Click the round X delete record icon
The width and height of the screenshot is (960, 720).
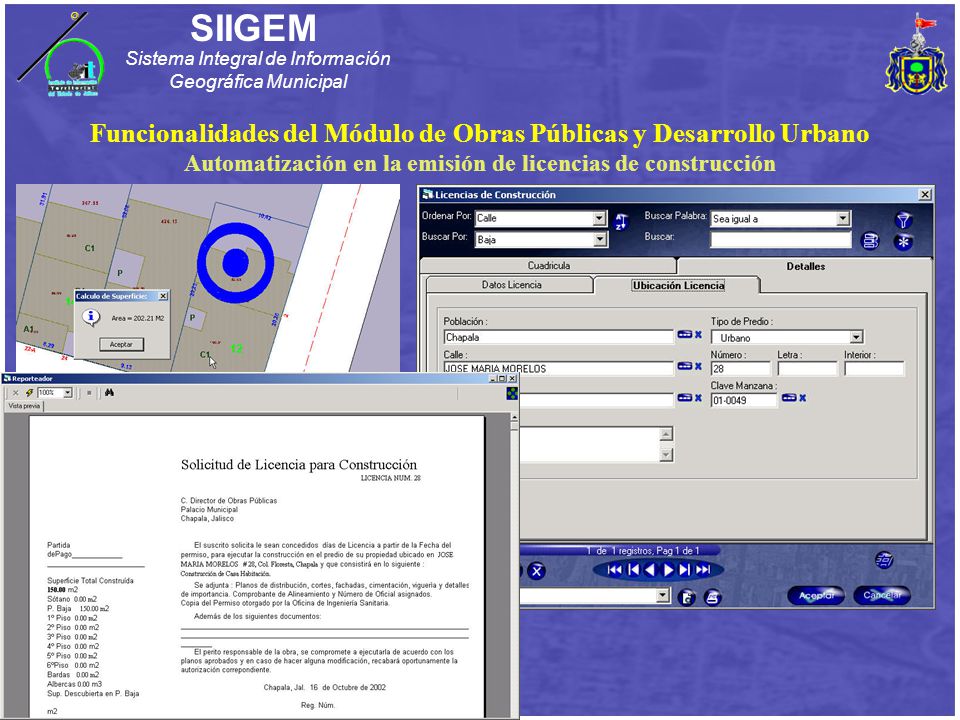(536, 571)
